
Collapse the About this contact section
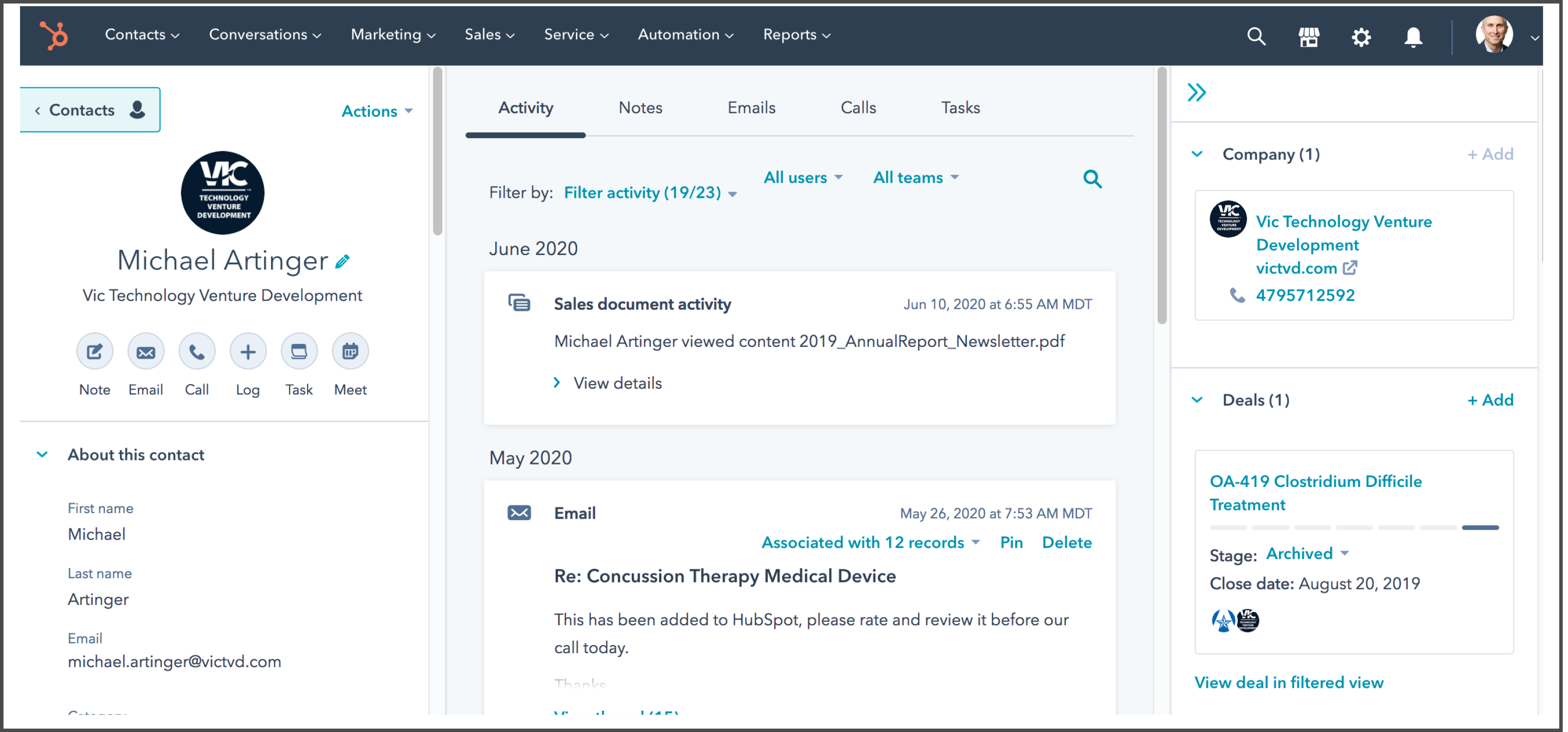click(x=42, y=454)
